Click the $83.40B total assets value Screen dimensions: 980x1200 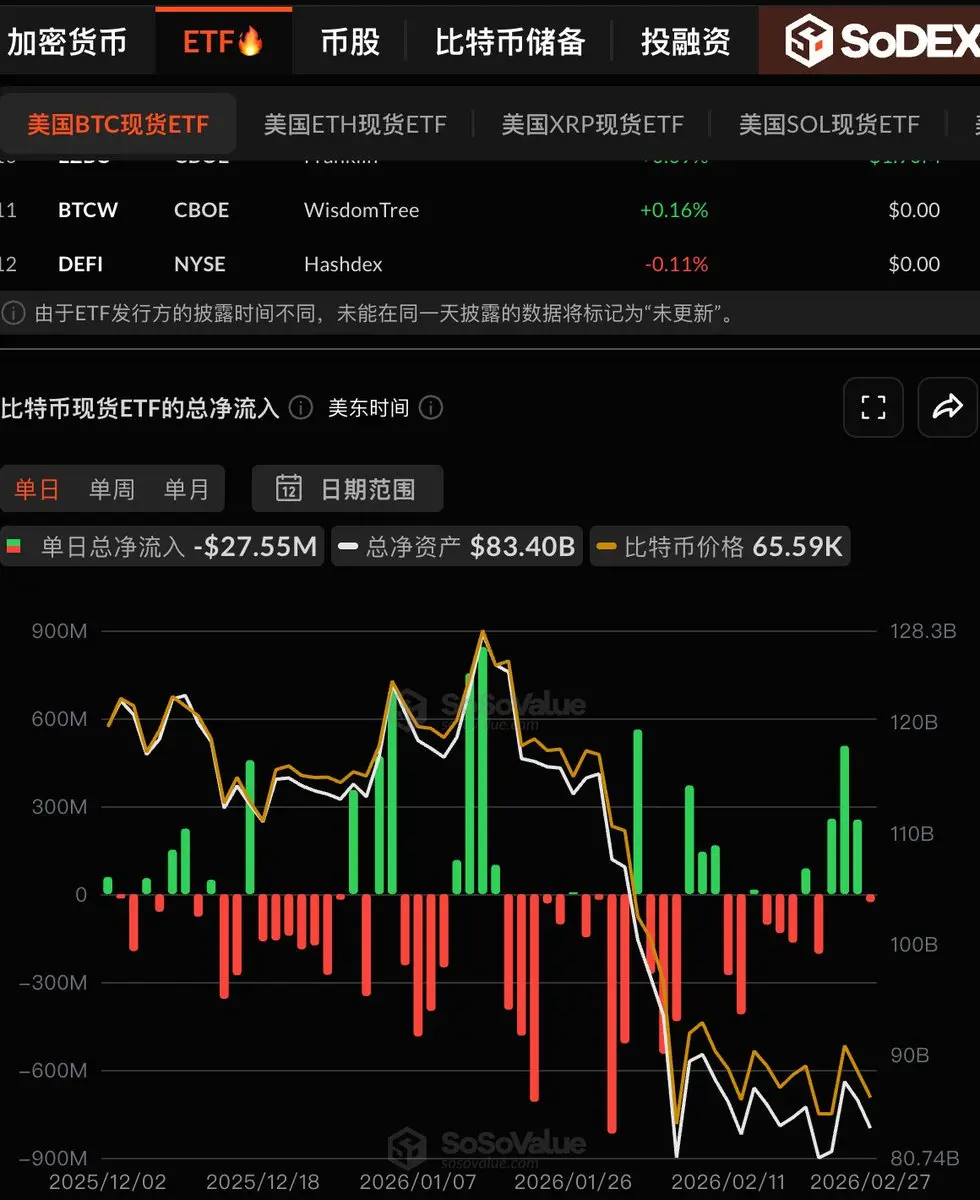click(522, 546)
